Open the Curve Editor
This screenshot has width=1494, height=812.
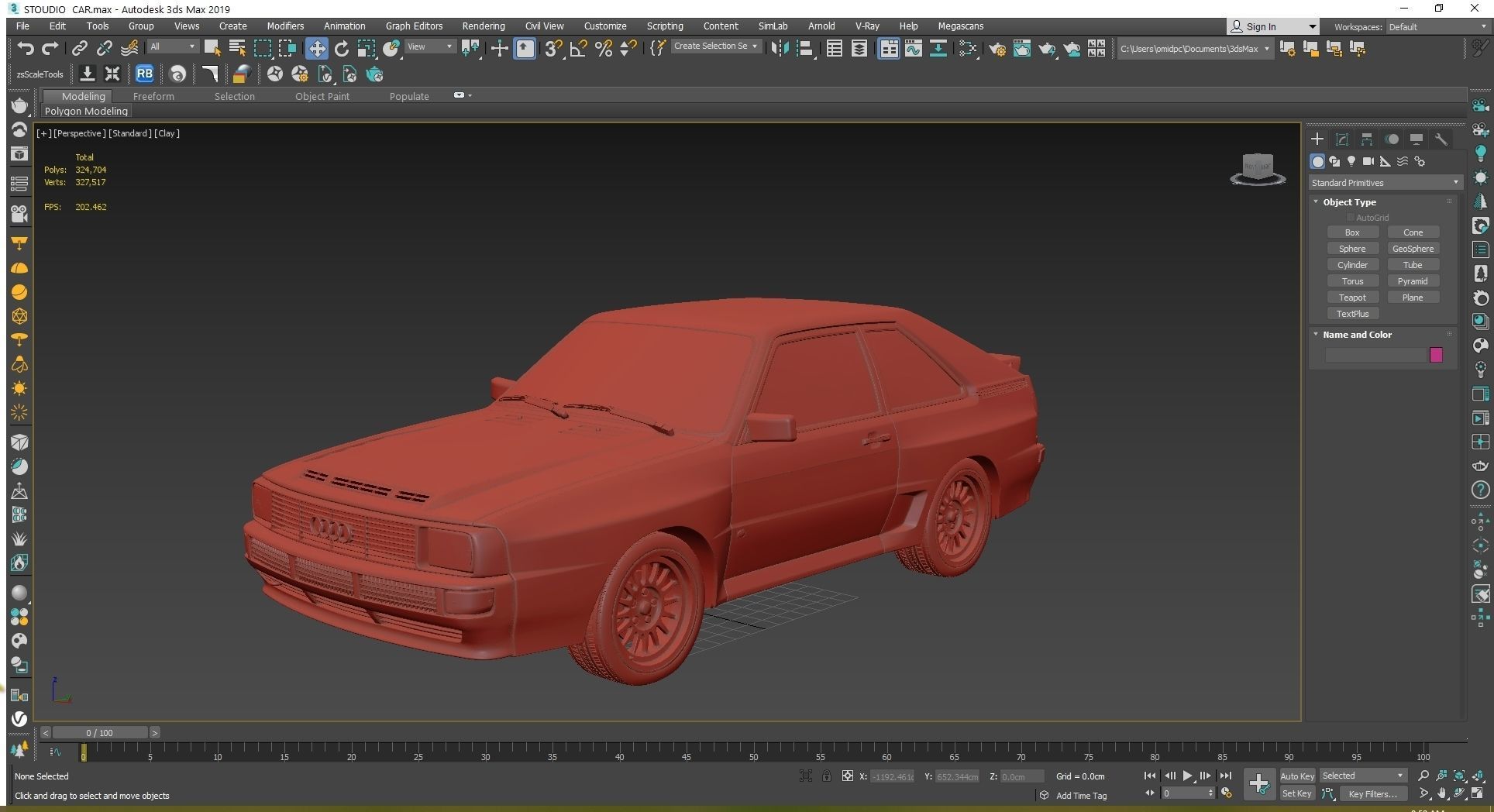tap(914, 49)
